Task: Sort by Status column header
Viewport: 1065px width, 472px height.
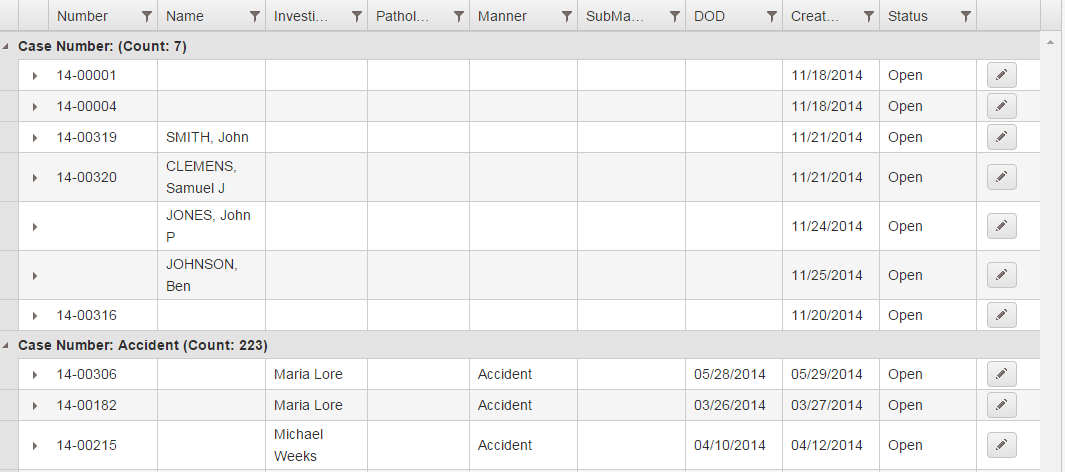Action: (x=908, y=16)
